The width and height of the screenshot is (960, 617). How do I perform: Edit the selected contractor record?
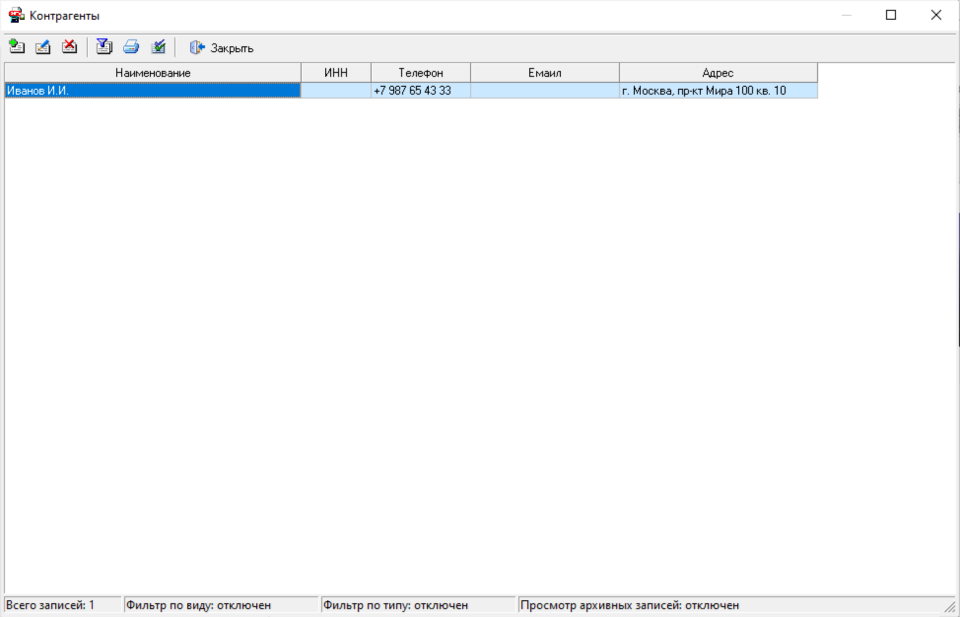click(x=43, y=47)
